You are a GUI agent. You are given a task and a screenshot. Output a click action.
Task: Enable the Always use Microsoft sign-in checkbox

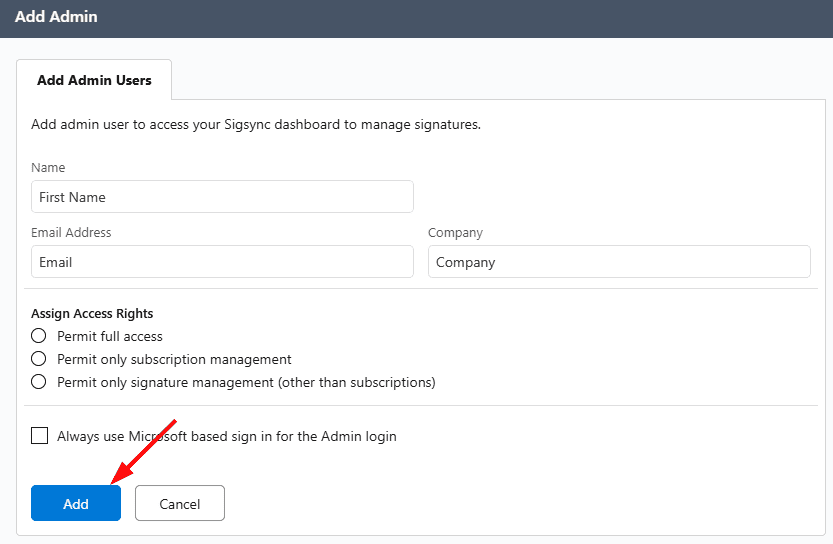tap(40, 436)
